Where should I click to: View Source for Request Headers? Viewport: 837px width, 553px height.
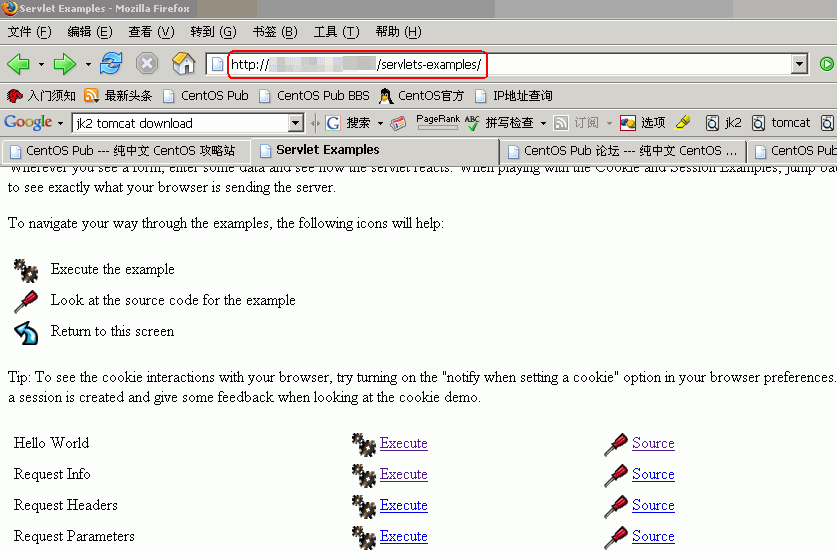pyautogui.click(x=653, y=505)
